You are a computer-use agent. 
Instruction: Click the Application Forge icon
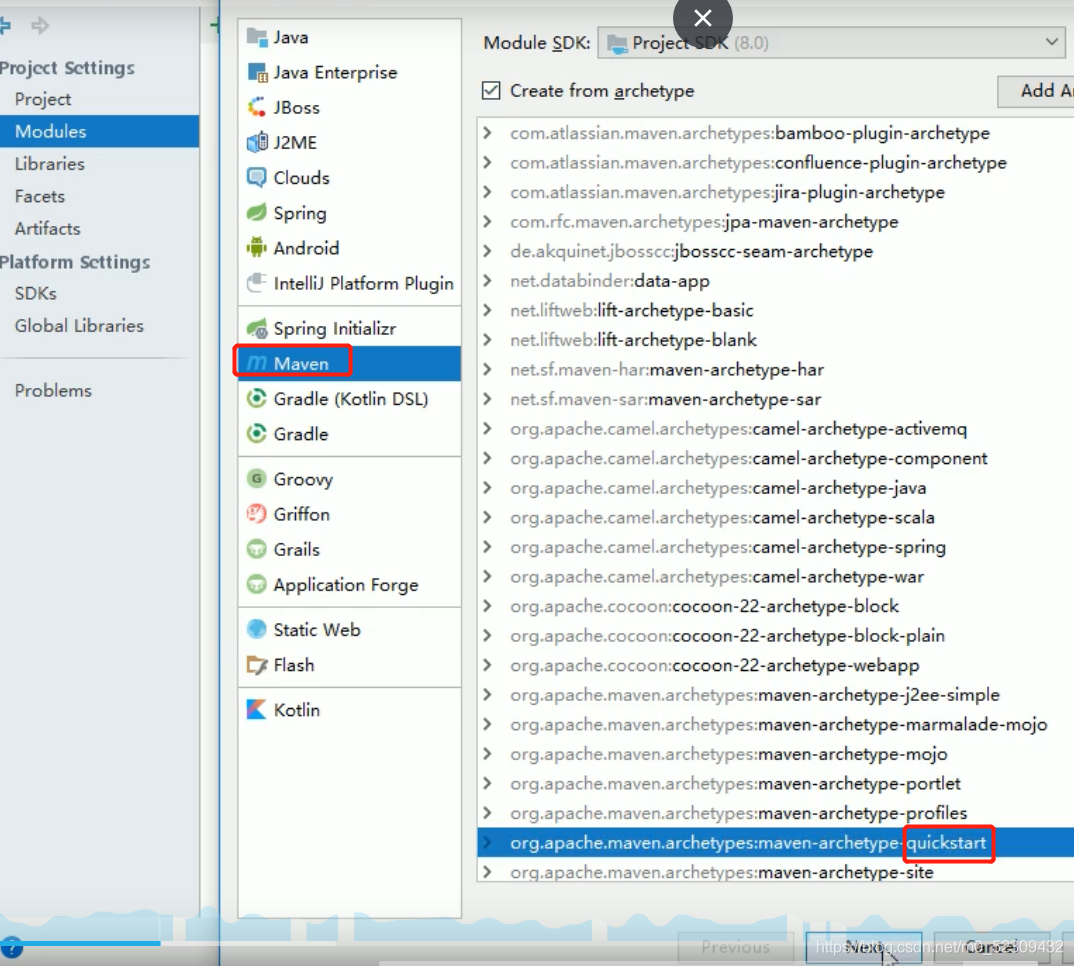(257, 584)
